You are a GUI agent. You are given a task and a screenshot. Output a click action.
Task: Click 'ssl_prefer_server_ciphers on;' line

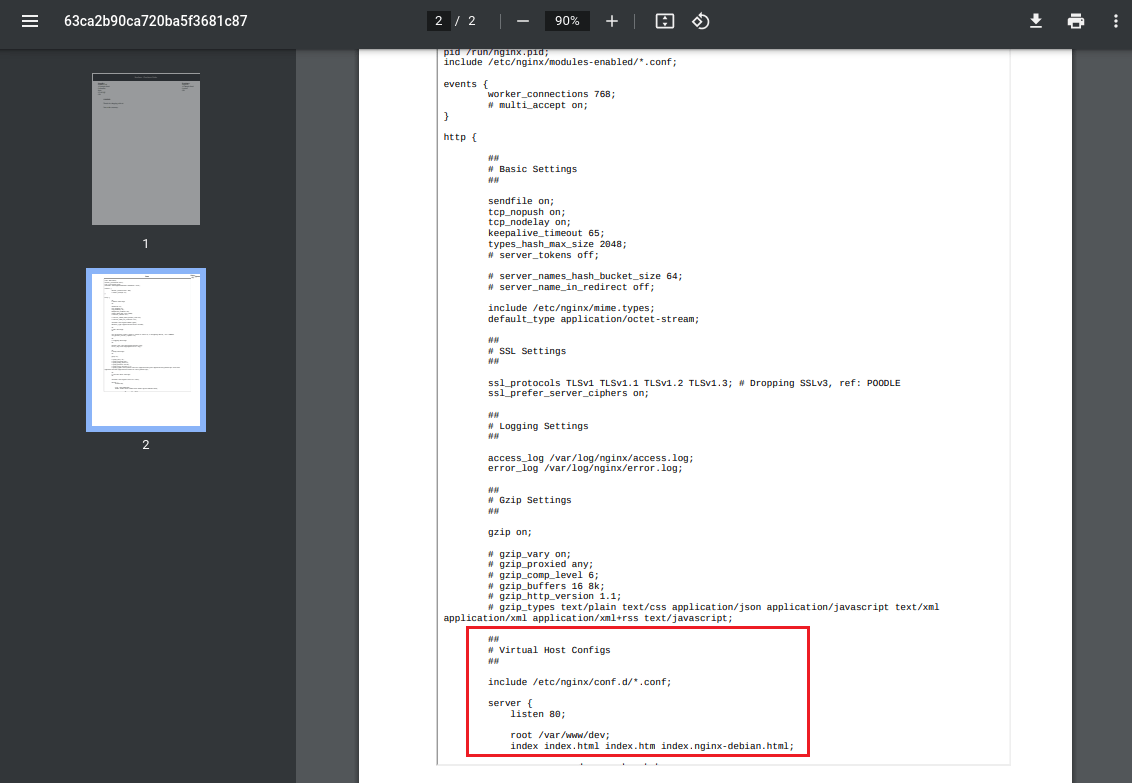pyautogui.click(x=568, y=393)
